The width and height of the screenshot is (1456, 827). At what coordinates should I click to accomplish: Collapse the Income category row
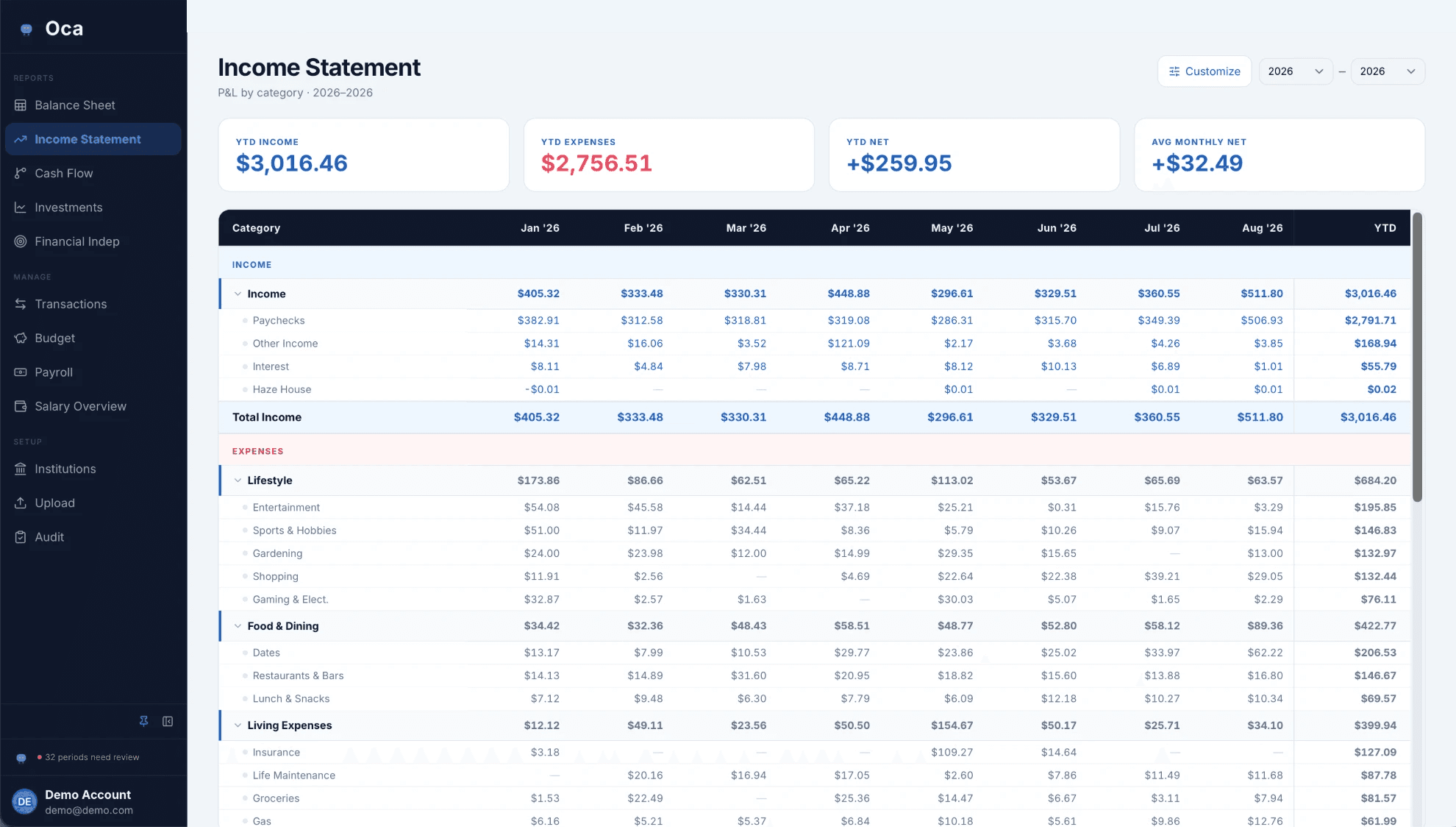point(238,294)
